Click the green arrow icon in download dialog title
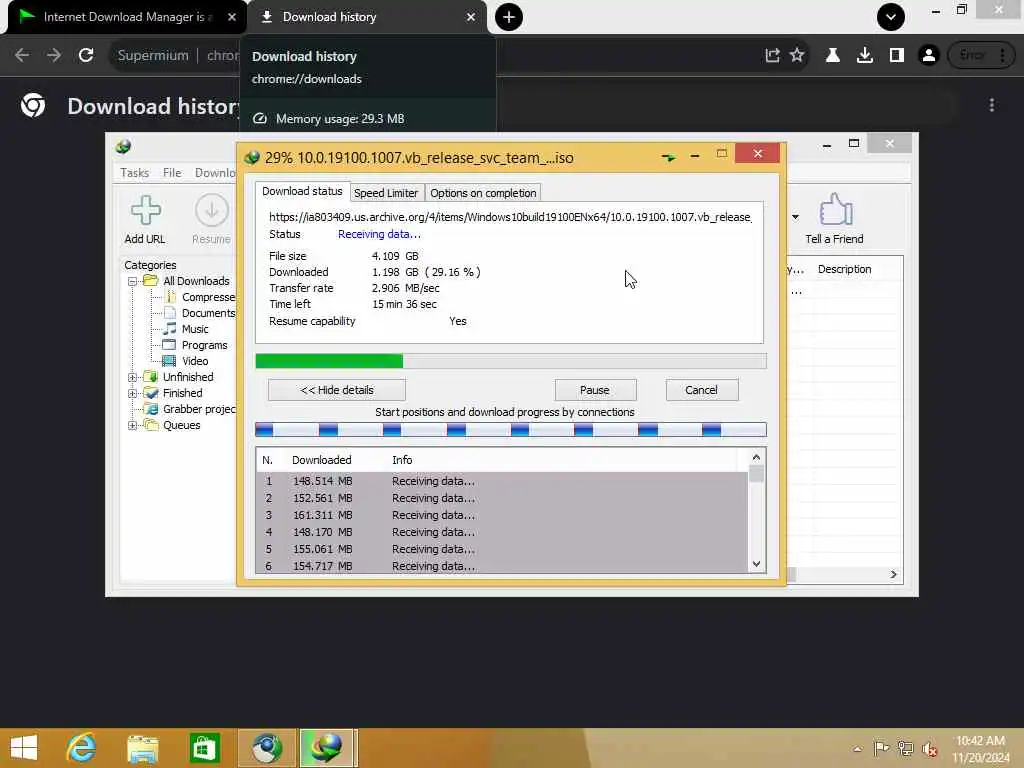 coord(668,157)
